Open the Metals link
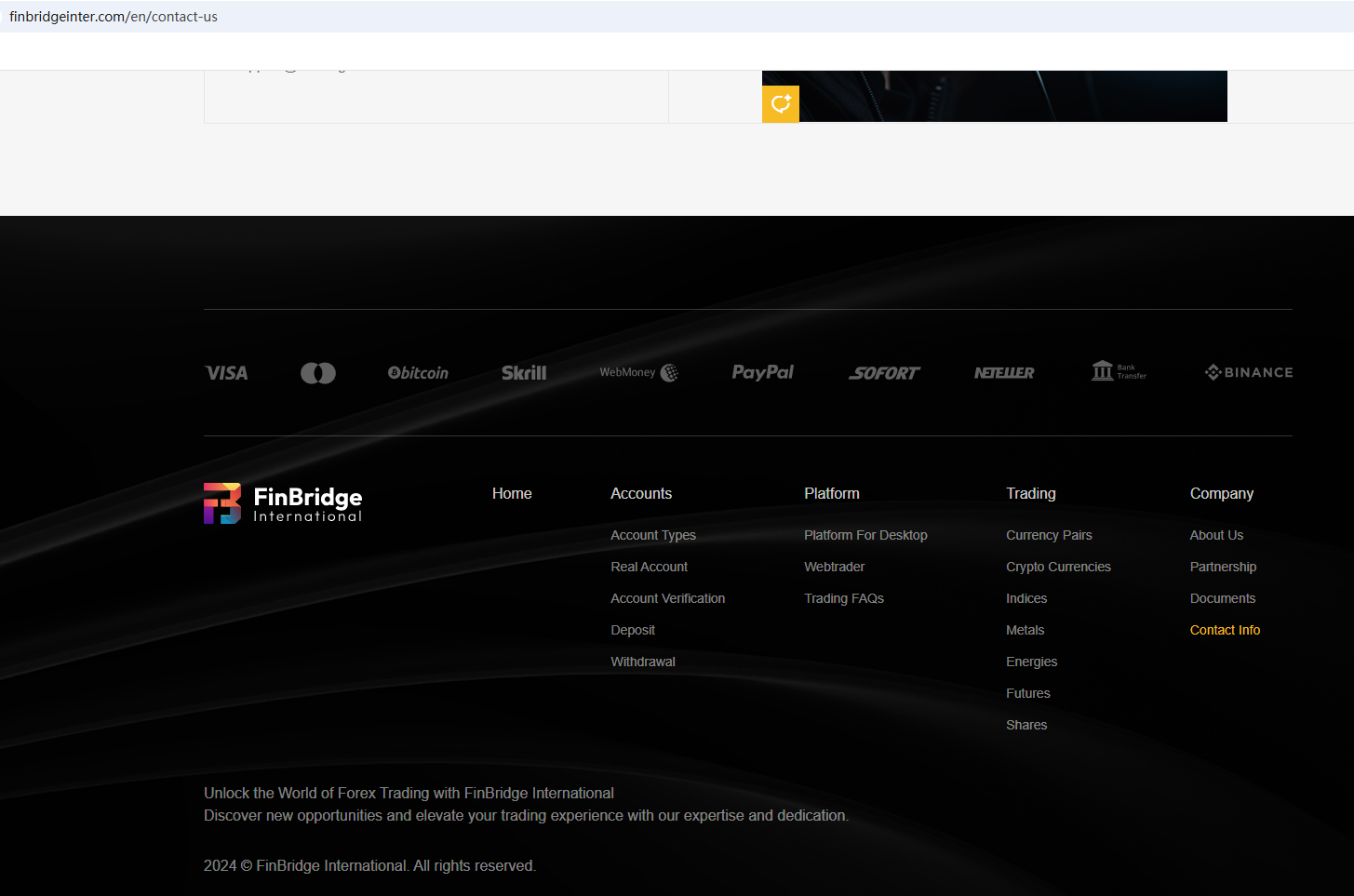Viewport: 1354px width, 896px height. [1026, 630]
